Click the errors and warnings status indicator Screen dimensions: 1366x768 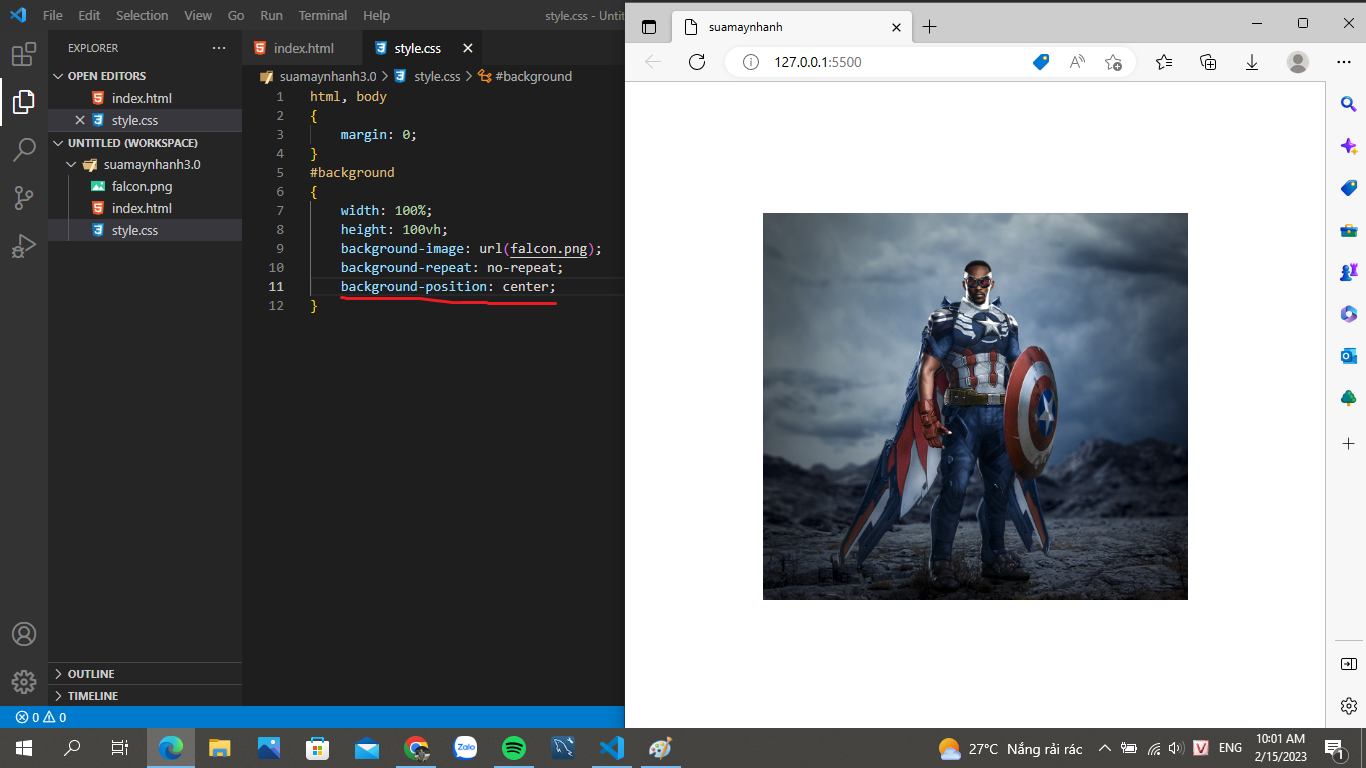point(41,717)
